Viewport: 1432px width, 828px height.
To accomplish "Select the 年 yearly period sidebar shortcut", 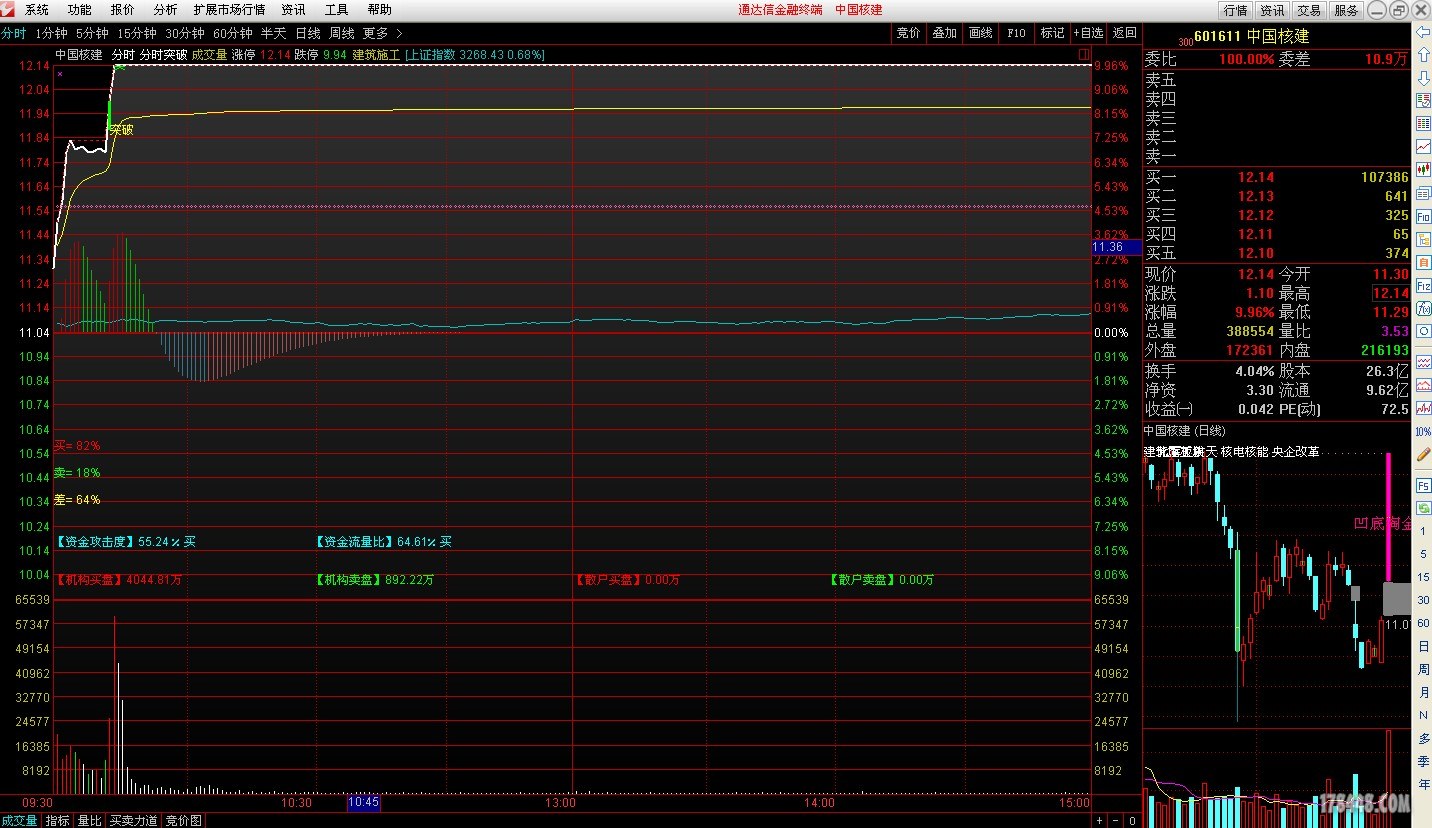I will [x=1424, y=784].
